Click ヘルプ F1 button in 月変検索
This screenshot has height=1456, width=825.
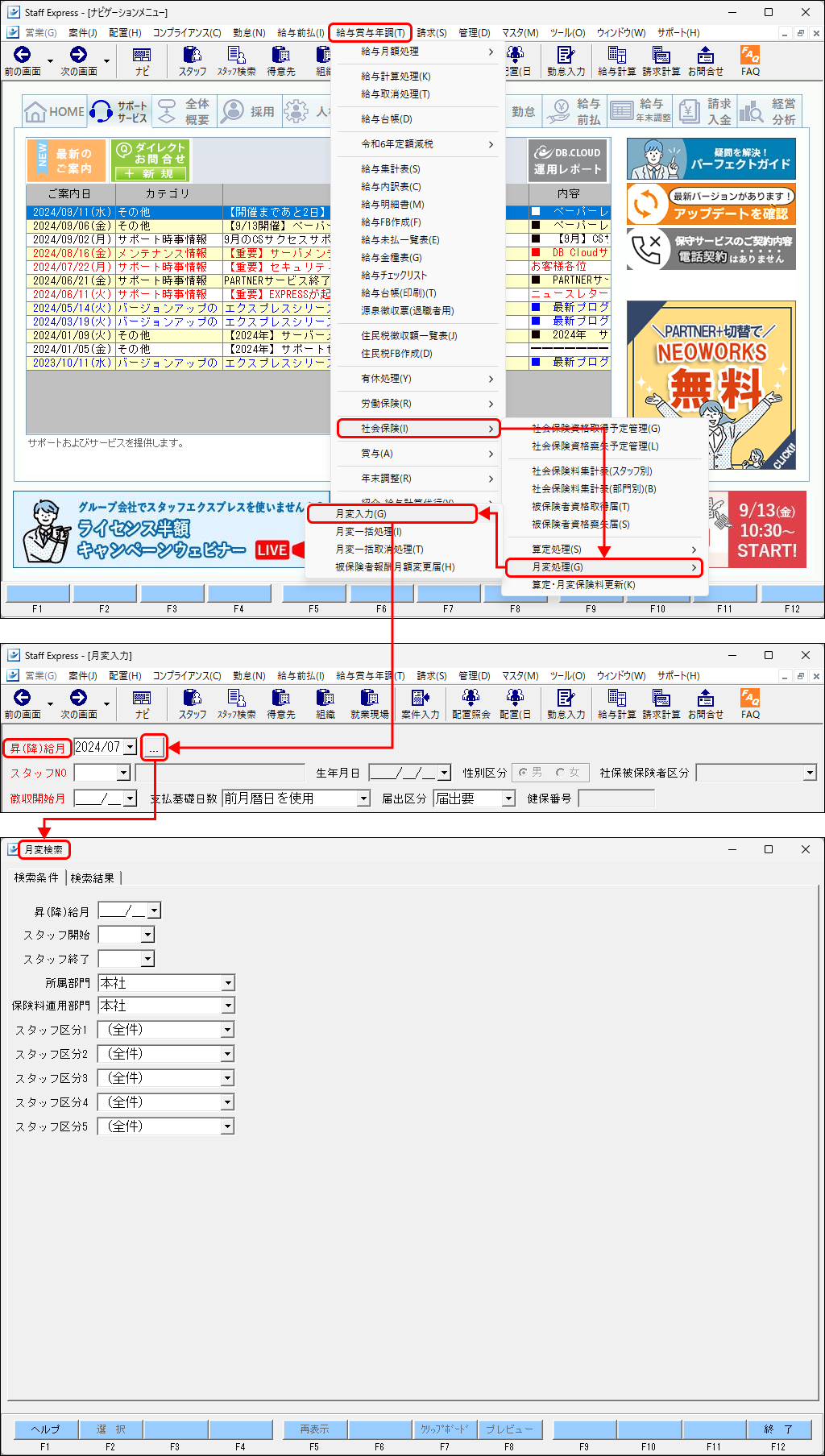click(x=45, y=1429)
